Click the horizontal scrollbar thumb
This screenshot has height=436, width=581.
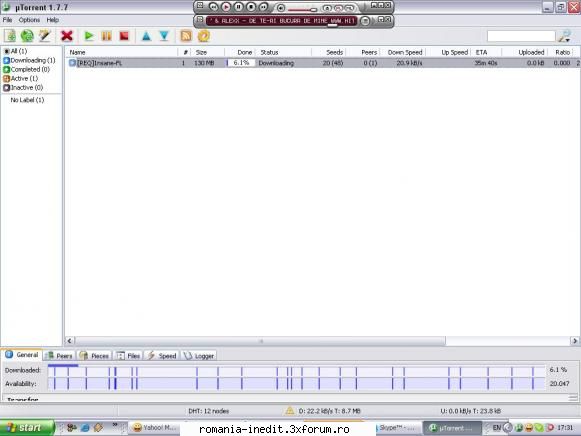click(260, 340)
